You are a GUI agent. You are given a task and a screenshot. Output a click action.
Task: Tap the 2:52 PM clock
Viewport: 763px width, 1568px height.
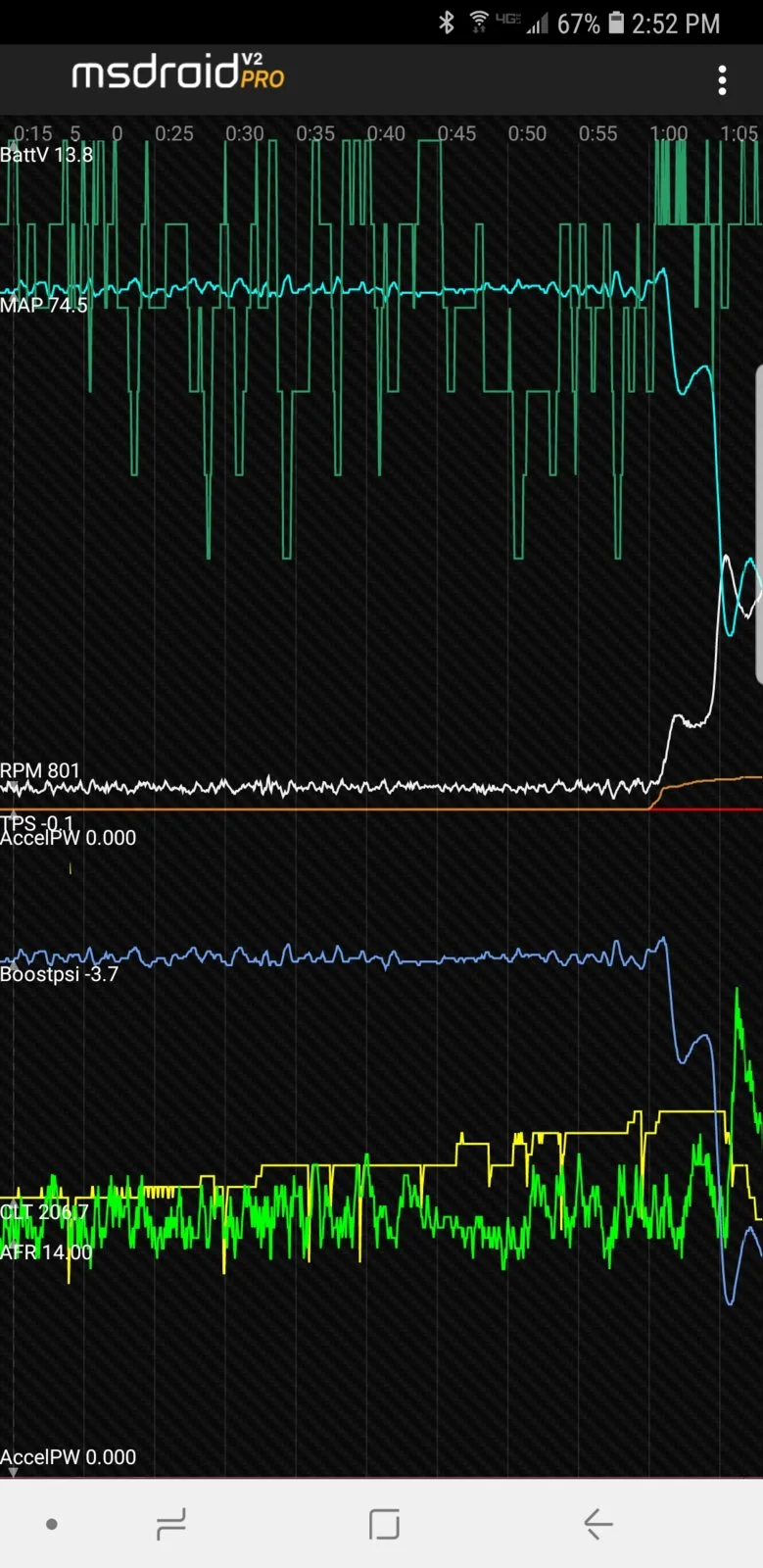pos(676,24)
